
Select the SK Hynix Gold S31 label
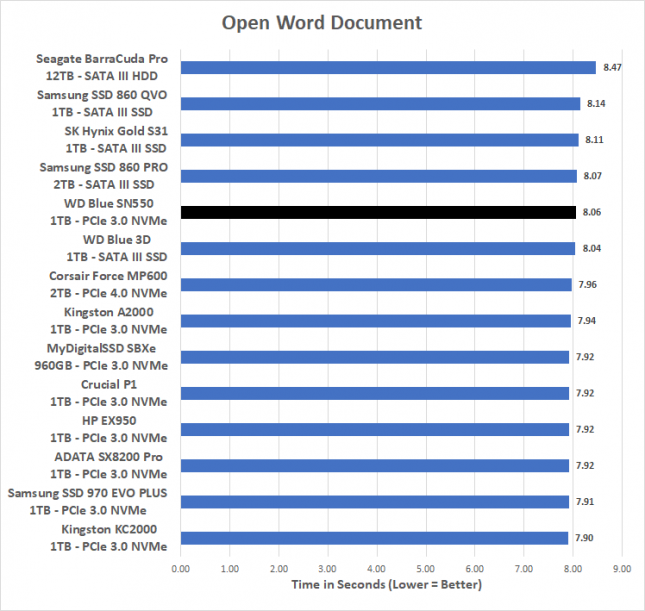pos(116,140)
